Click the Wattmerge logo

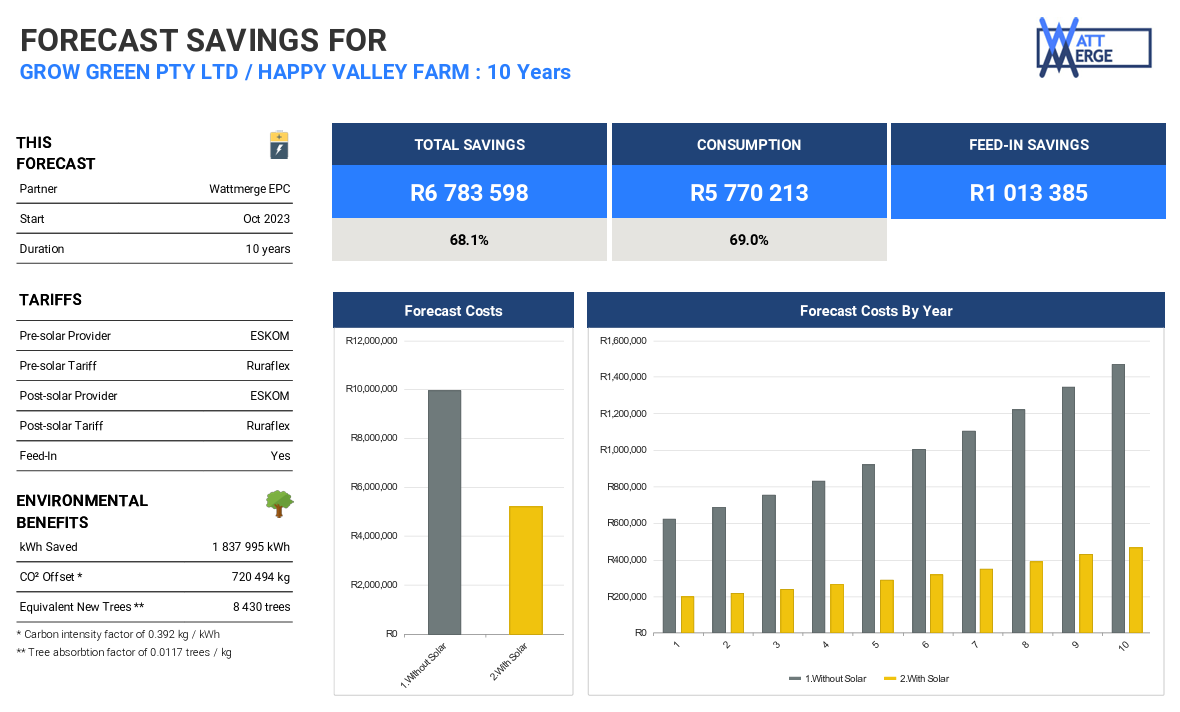(1094, 47)
